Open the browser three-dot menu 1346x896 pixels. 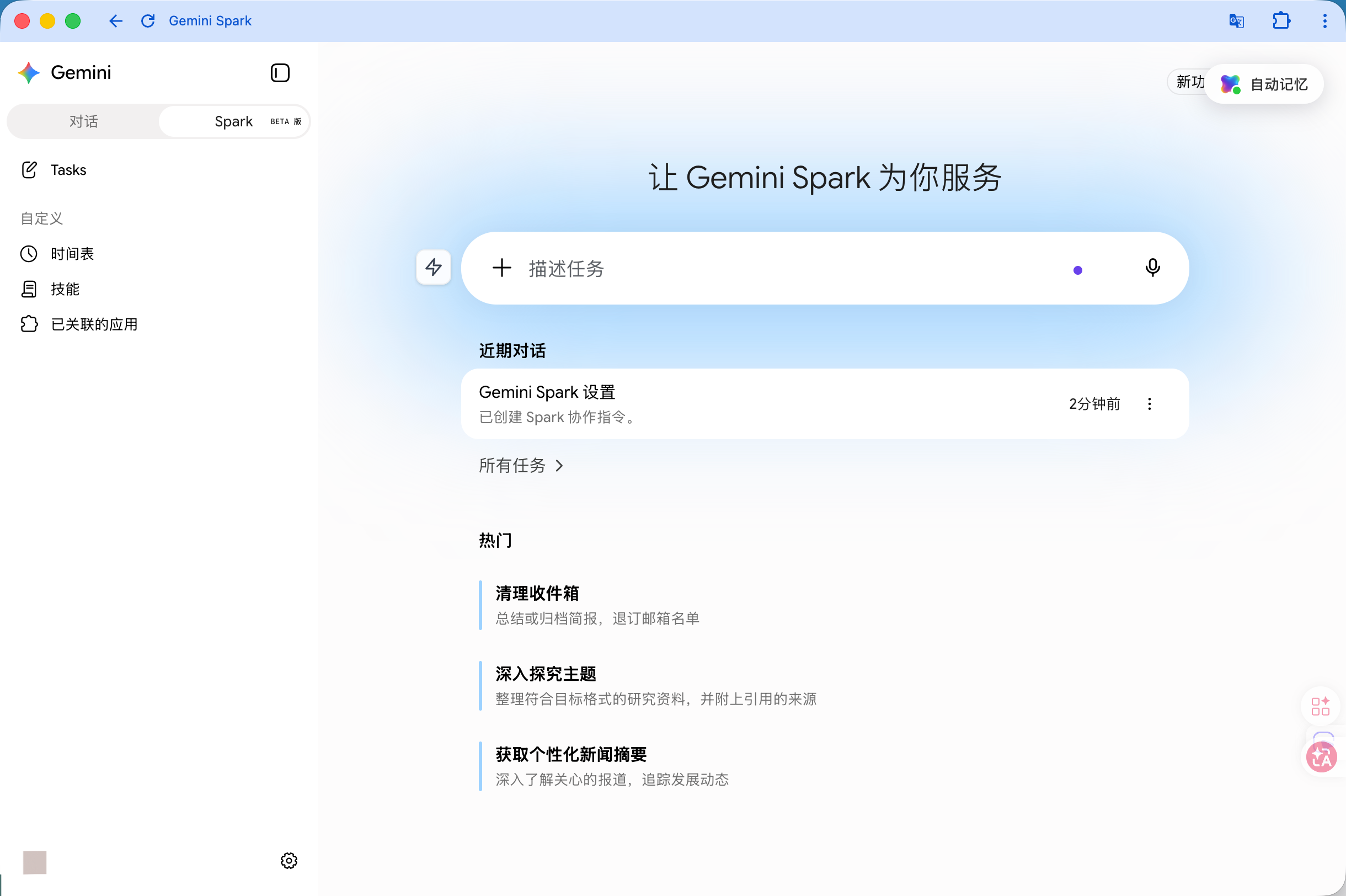pos(1325,21)
